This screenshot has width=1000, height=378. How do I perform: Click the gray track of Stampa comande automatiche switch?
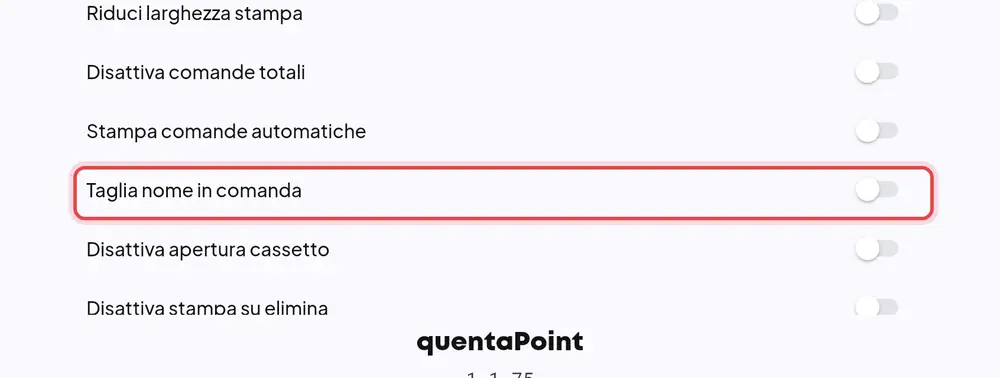888,131
